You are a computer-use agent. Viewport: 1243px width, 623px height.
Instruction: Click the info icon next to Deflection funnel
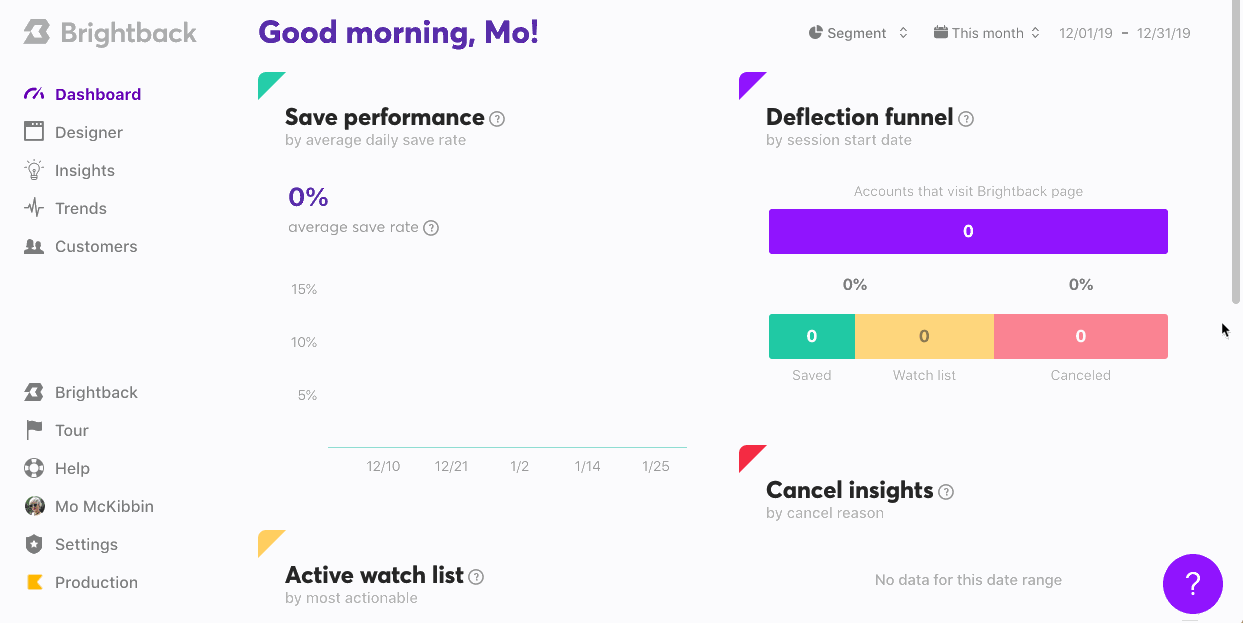[x=966, y=119]
